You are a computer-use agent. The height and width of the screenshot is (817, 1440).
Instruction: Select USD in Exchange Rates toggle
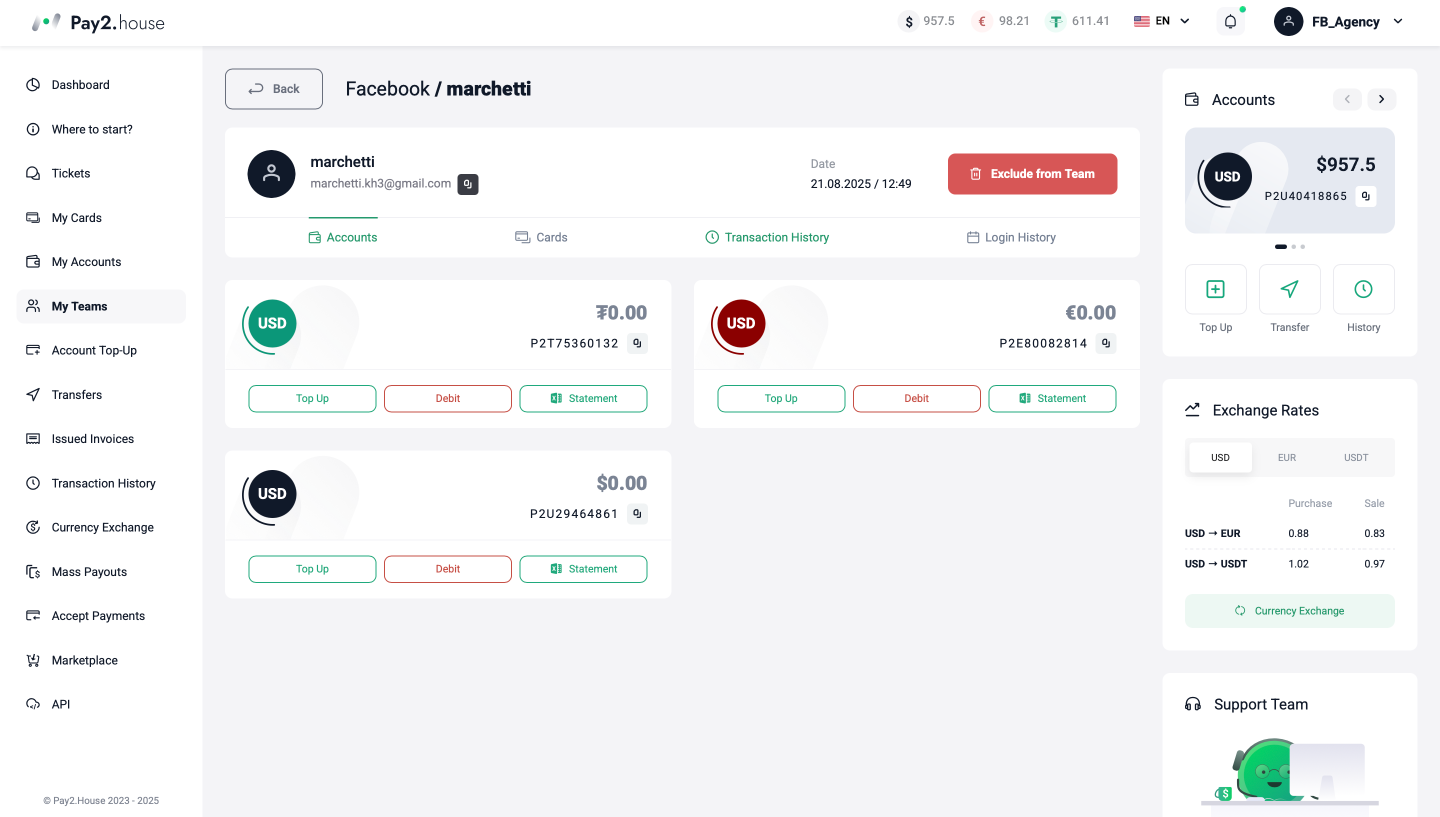coord(1220,458)
